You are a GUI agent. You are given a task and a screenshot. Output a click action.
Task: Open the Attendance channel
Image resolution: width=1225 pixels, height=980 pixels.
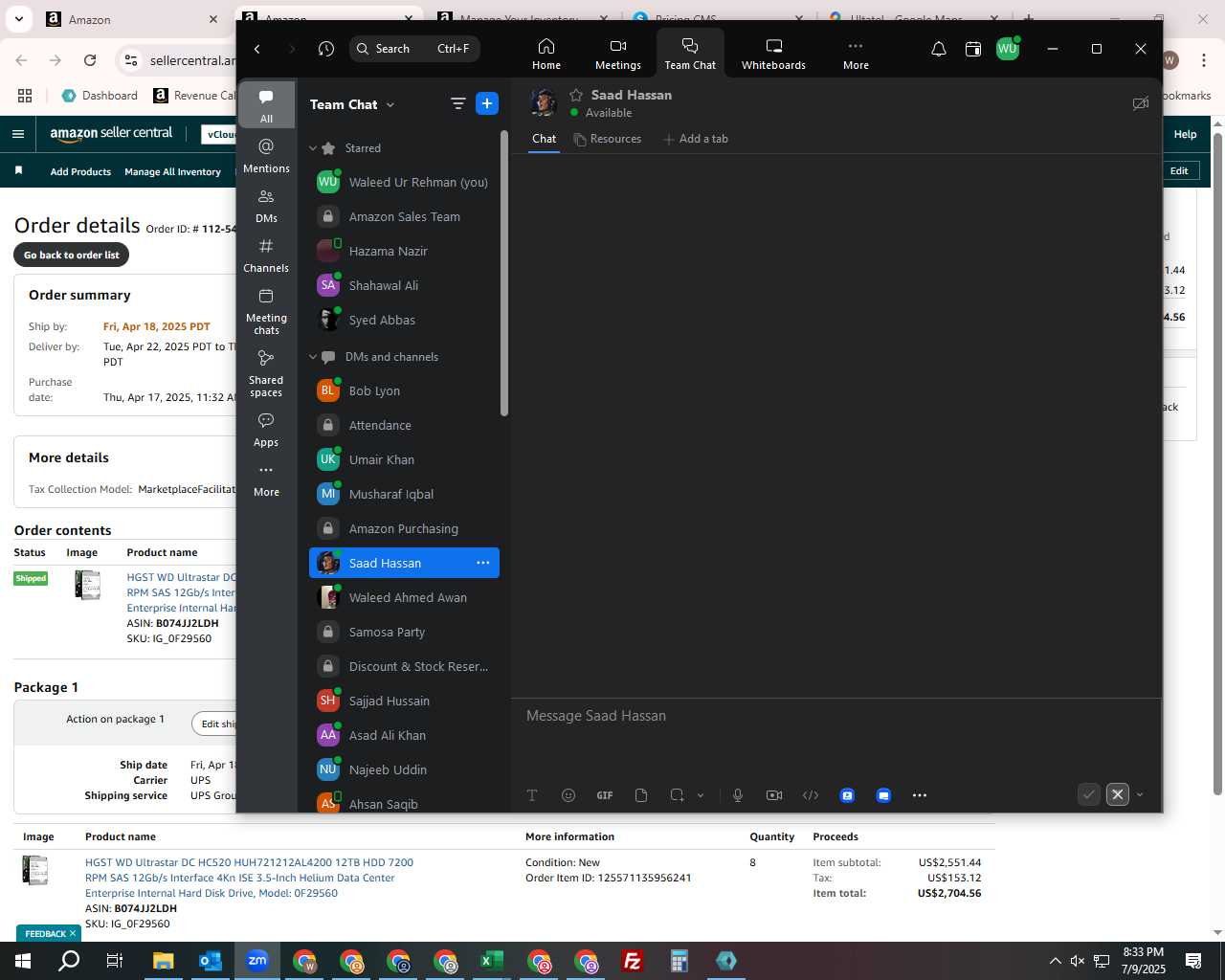(404, 425)
